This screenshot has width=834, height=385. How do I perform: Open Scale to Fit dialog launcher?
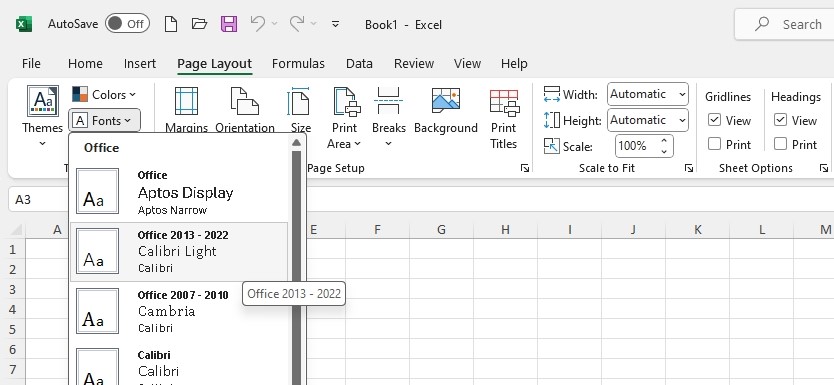click(x=689, y=168)
